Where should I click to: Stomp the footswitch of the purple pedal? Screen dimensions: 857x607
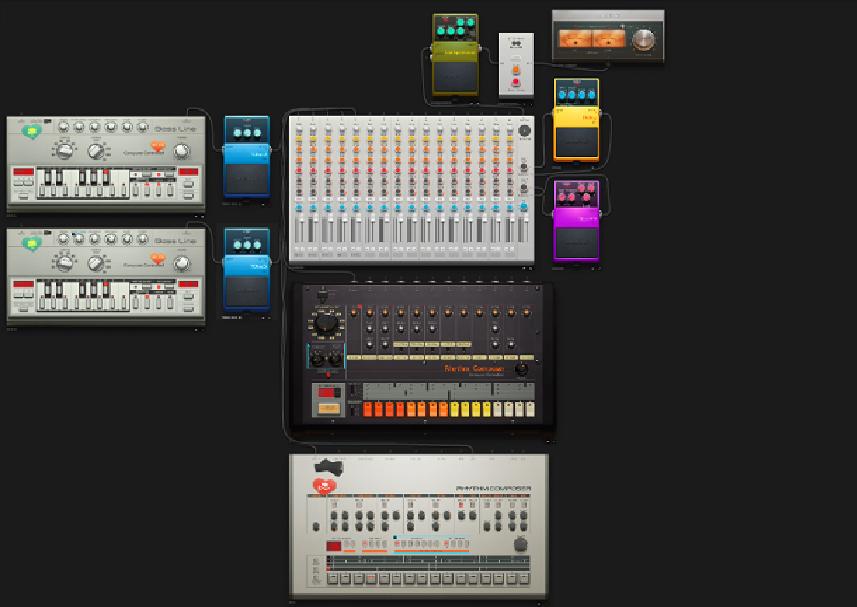point(576,243)
